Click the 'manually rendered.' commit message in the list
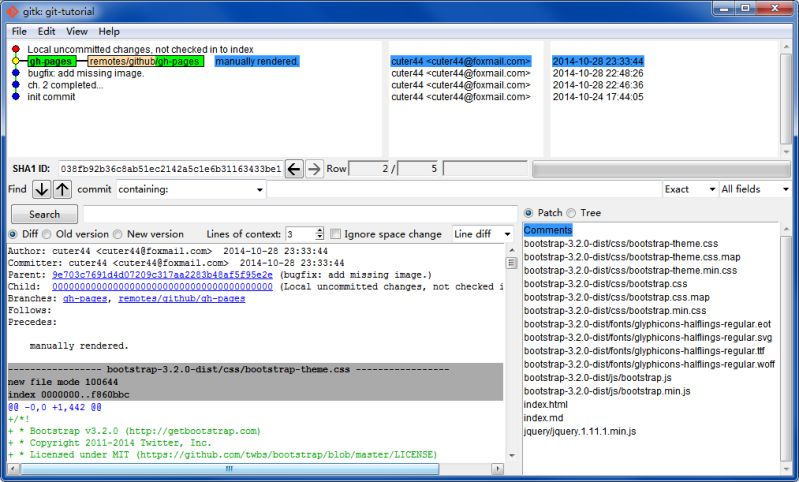 [x=257, y=61]
